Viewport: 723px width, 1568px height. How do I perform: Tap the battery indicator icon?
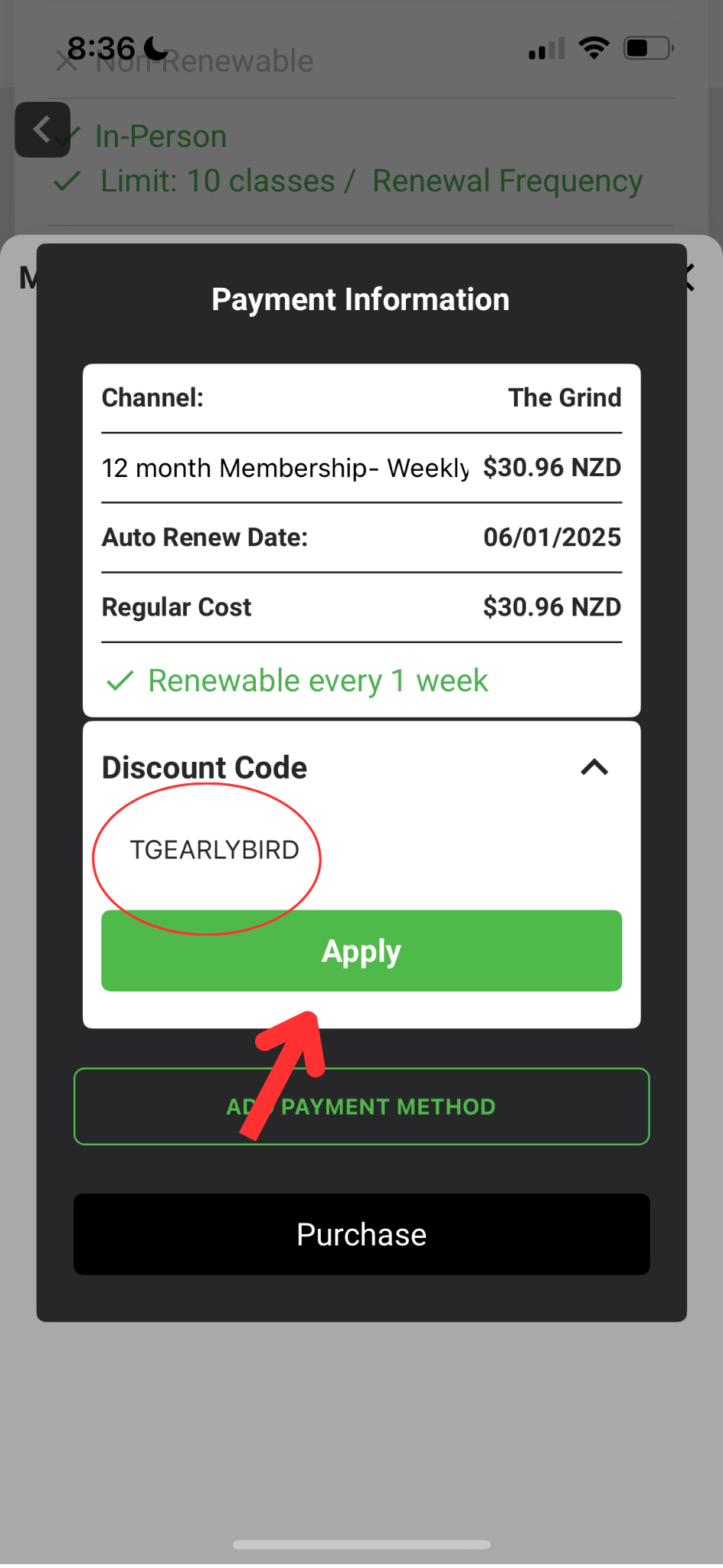[648, 48]
